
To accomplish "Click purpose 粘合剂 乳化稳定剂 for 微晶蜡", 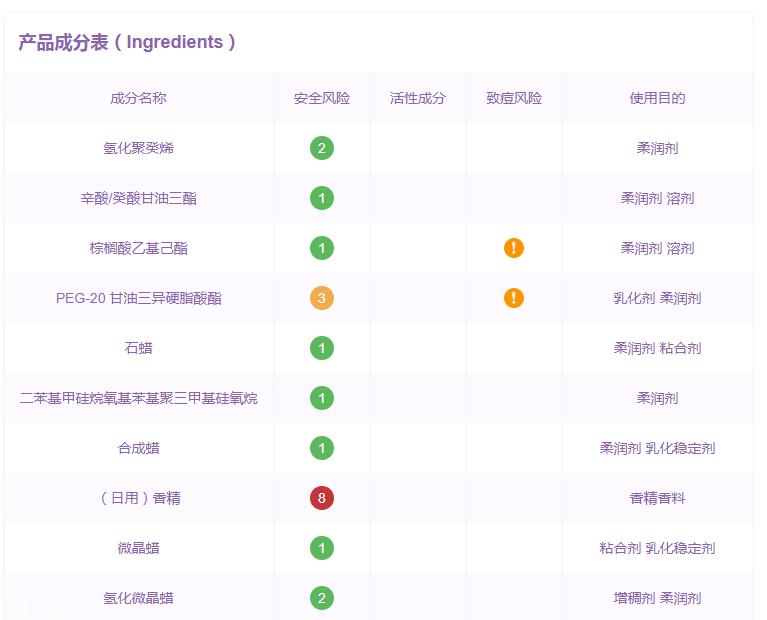I will point(657,548).
